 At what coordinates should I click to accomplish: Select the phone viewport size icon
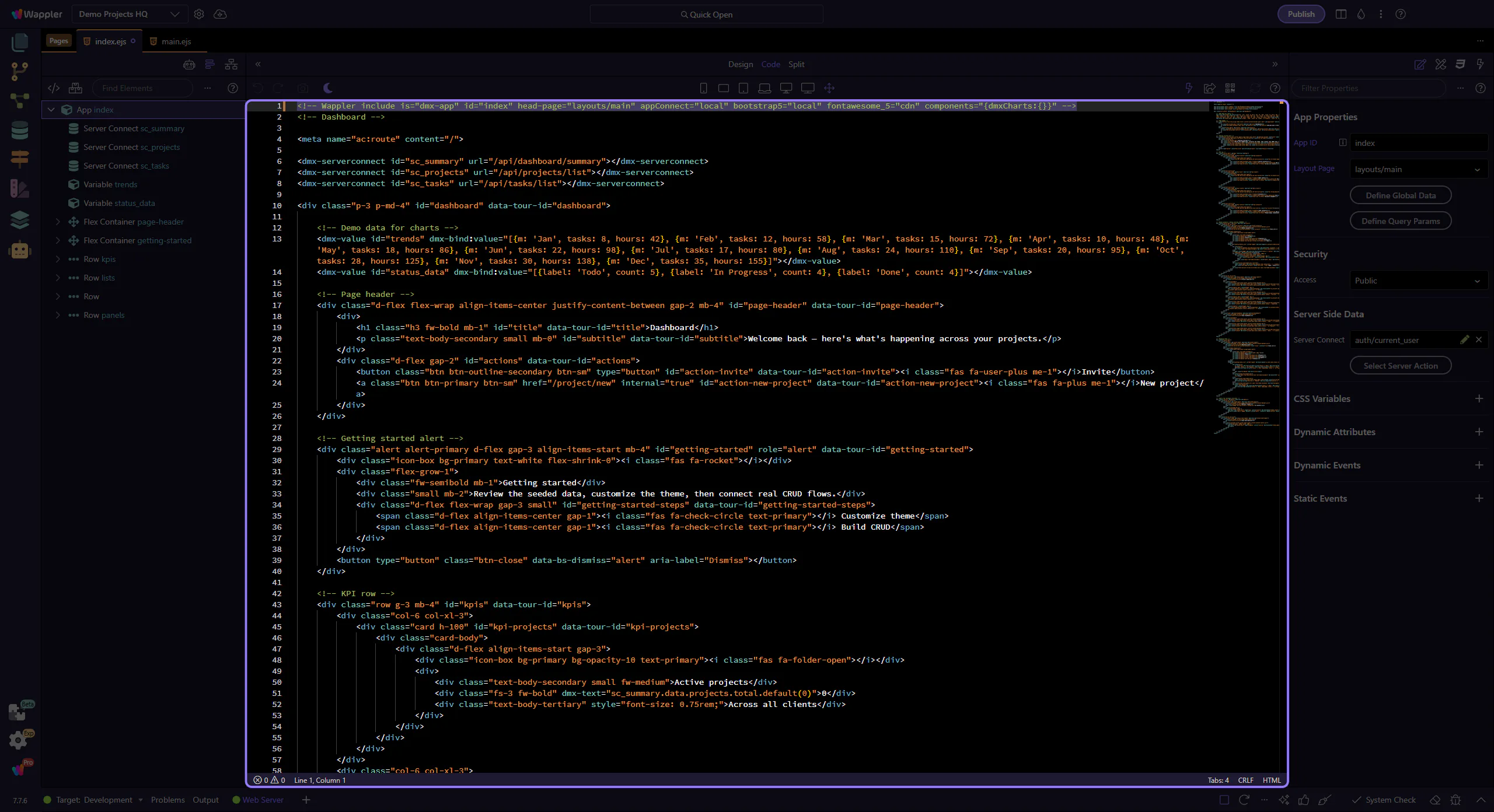[703, 88]
